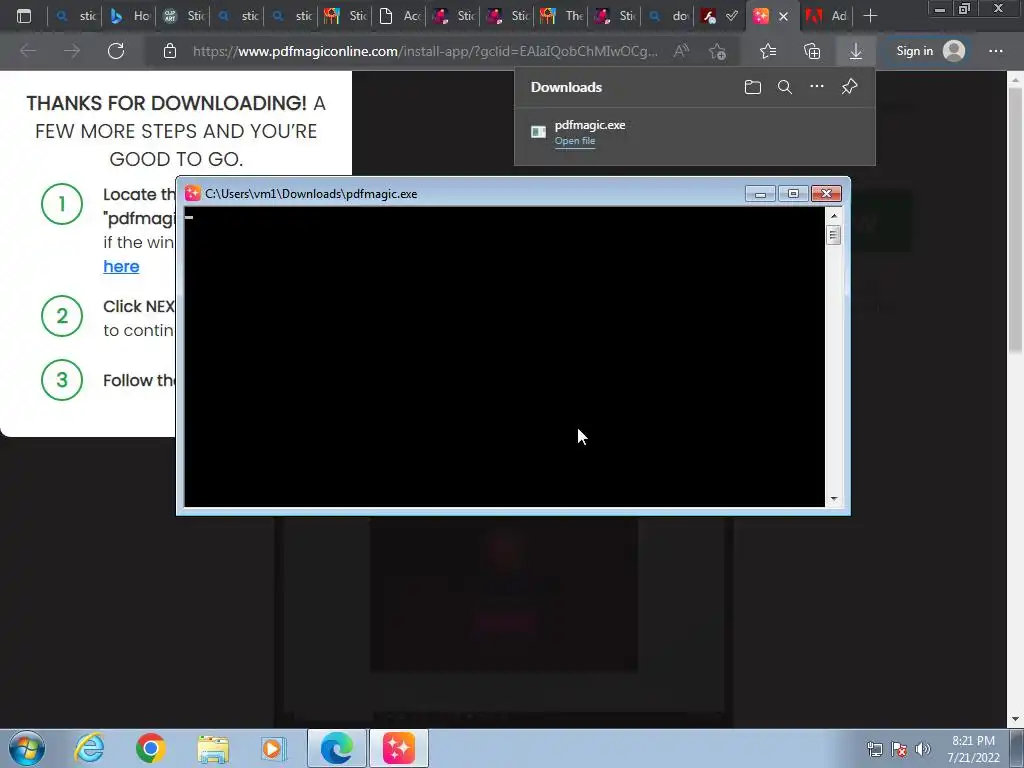Switch to Microsoft Edge taskbar button
This screenshot has width=1024, height=768.
[337, 748]
